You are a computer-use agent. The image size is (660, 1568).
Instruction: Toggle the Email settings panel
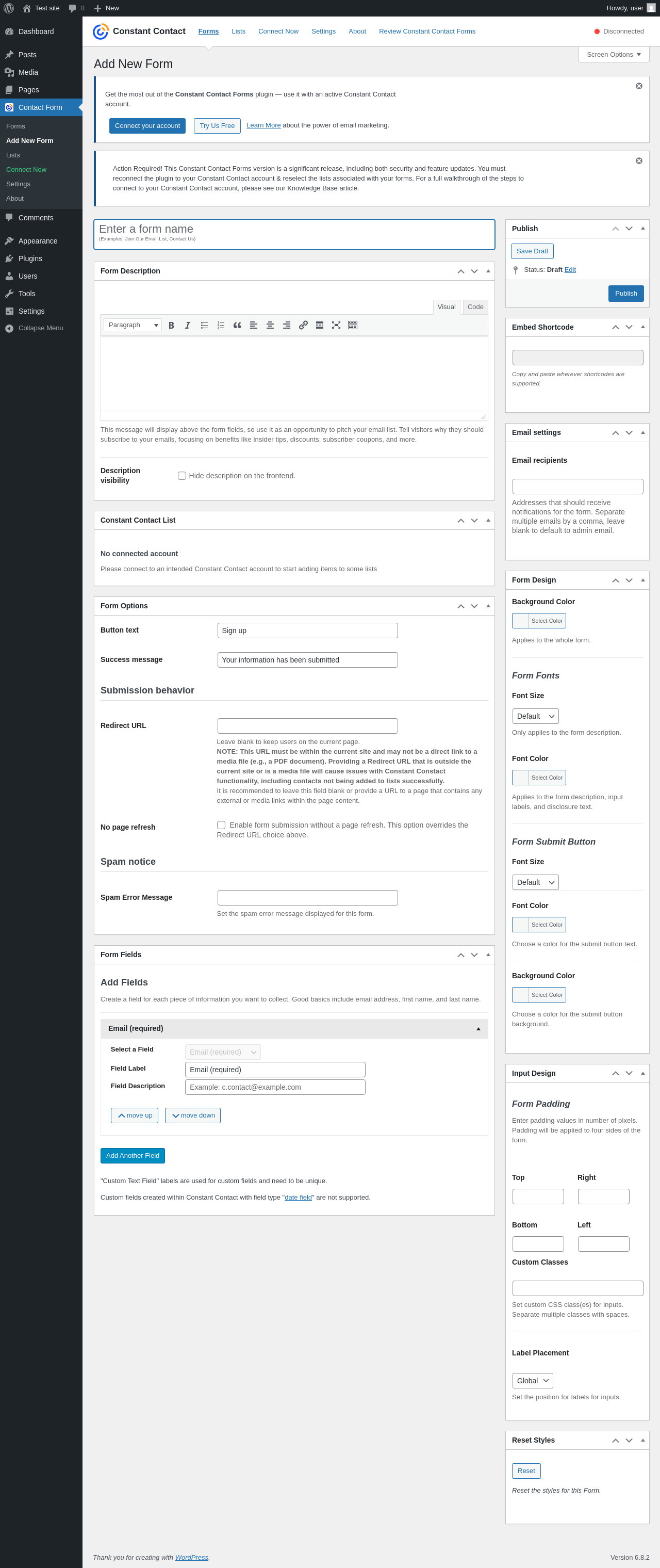click(642, 433)
